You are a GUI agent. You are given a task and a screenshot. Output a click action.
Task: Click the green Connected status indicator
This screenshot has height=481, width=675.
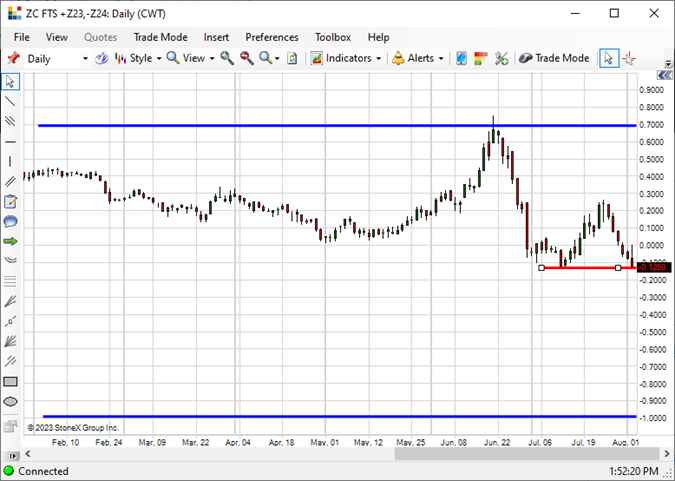pos(8,471)
